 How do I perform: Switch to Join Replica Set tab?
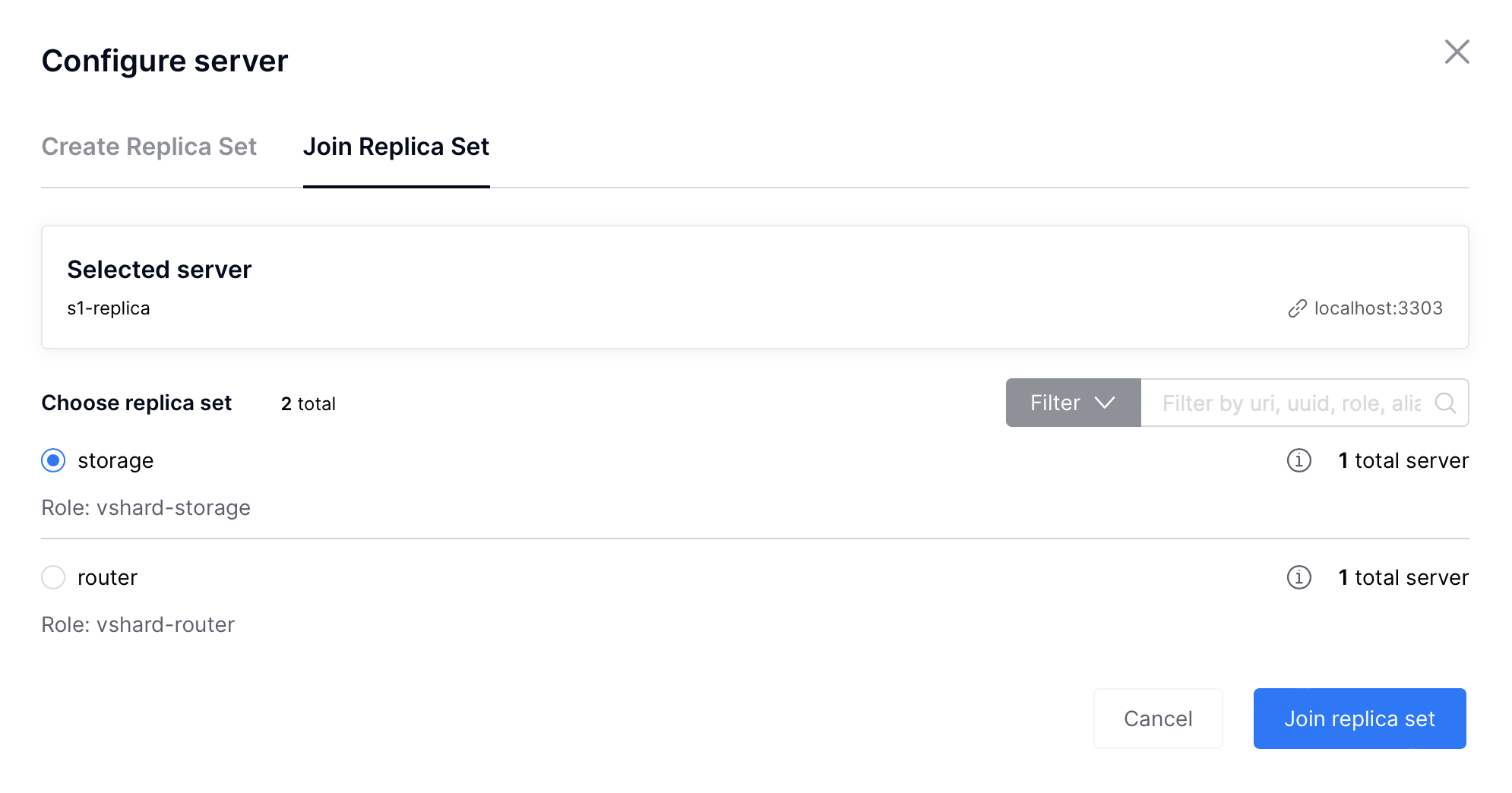pyautogui.click(x=396, y=147)
